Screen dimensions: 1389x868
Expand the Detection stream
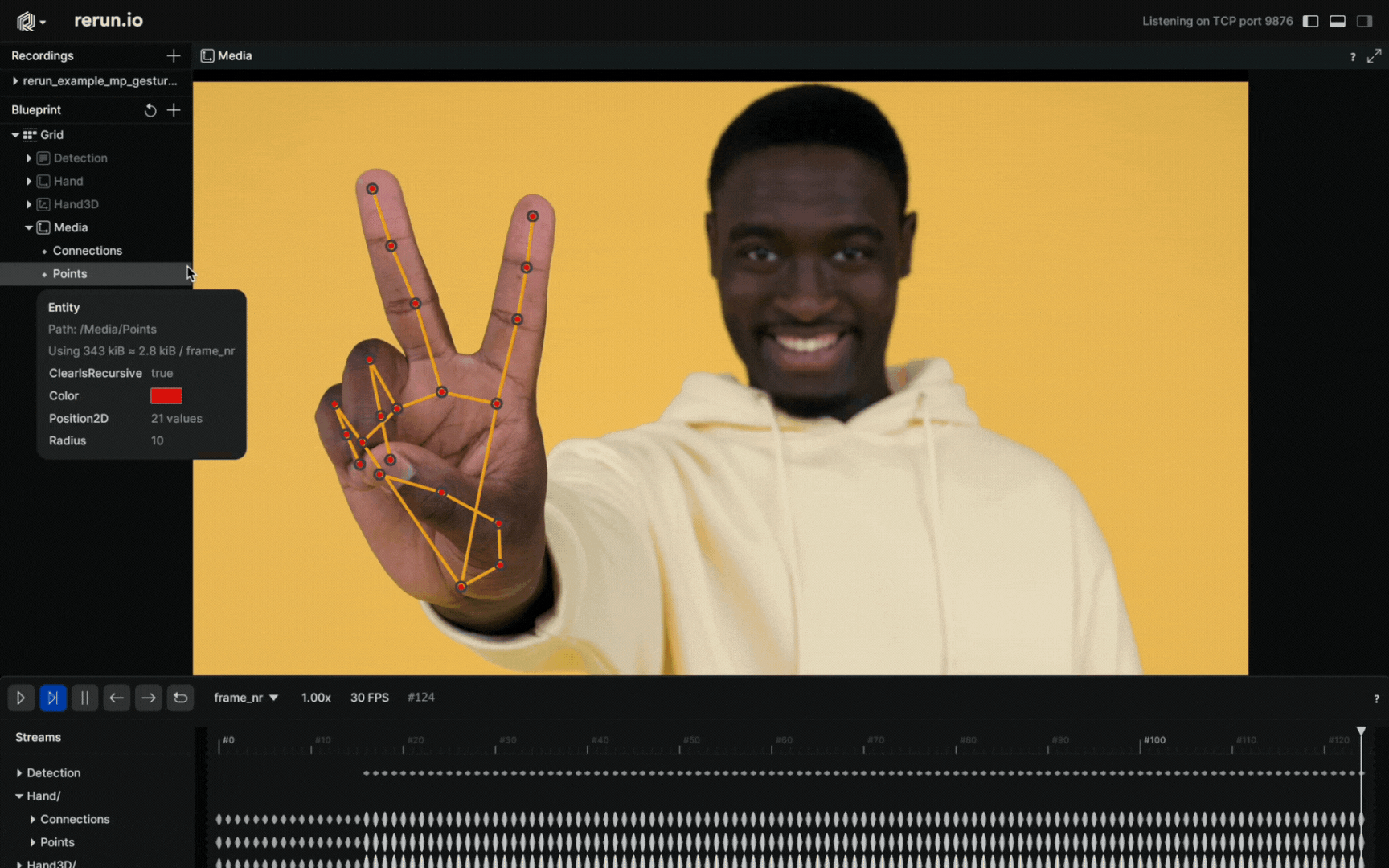point(19,773)
